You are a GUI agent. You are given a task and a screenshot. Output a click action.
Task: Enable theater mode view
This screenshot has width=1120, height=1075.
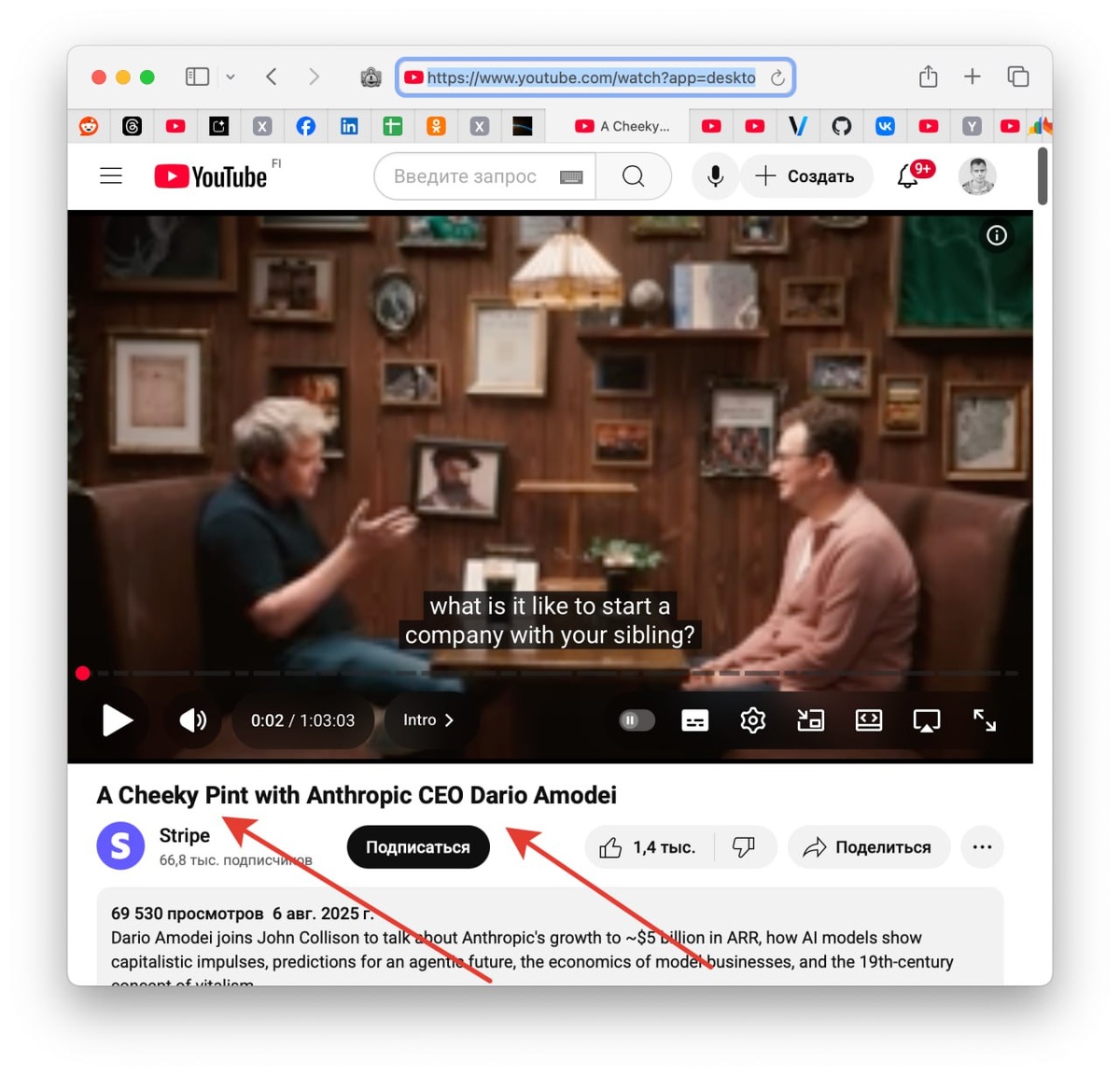click(x=869, y=720)
